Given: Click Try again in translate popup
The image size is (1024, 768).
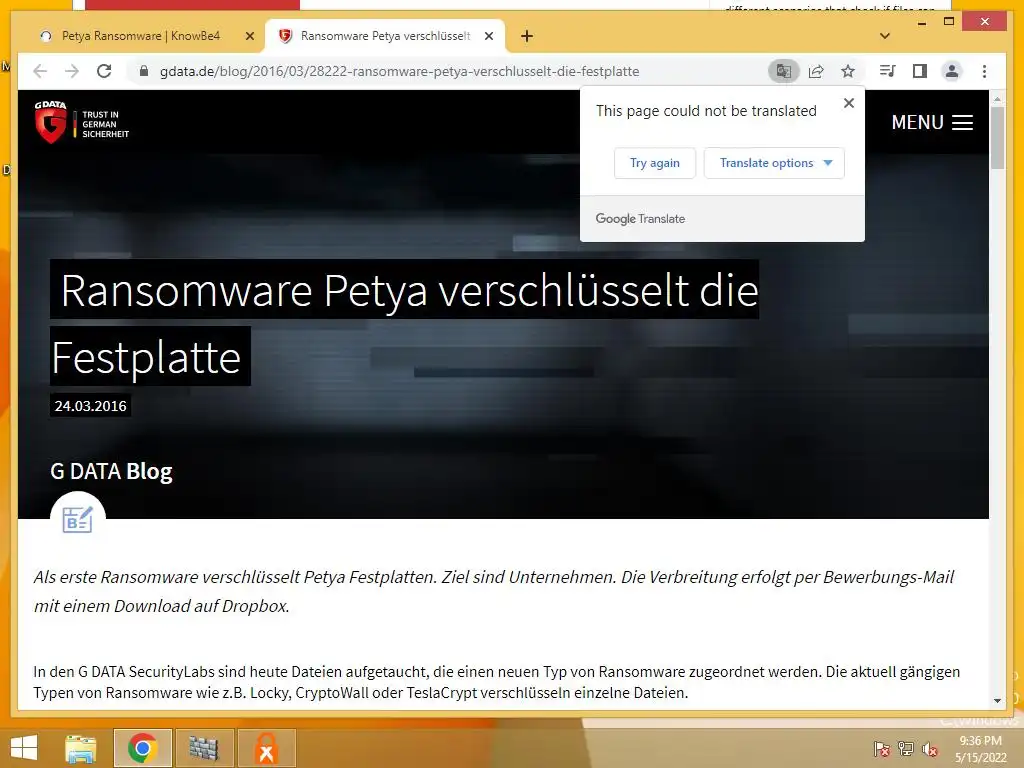Looking at the screenshot, I should 654,163.
